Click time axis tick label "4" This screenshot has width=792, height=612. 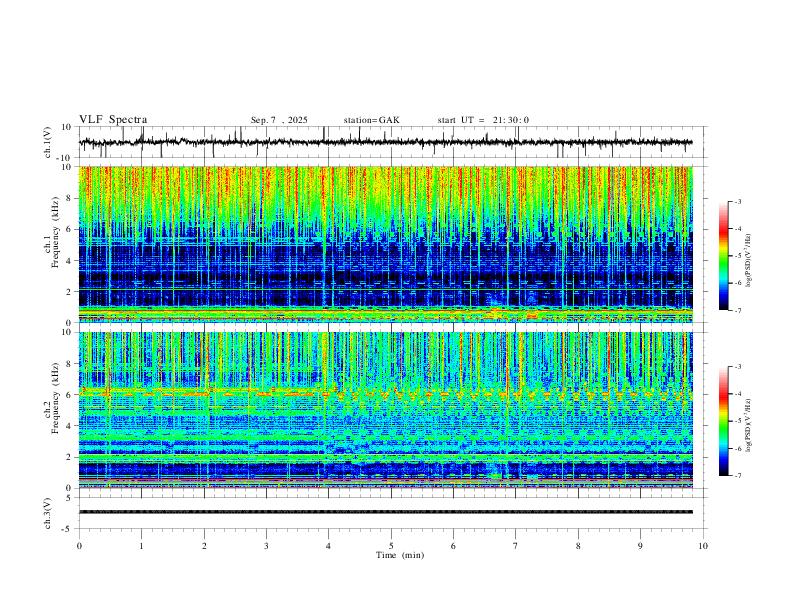(x=329, y=546)
